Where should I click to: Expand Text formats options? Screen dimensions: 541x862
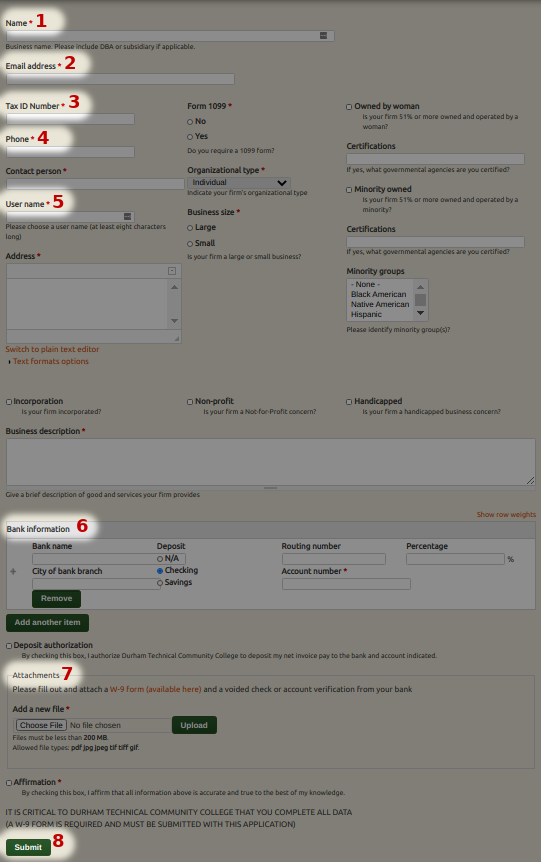pos(51,361)
